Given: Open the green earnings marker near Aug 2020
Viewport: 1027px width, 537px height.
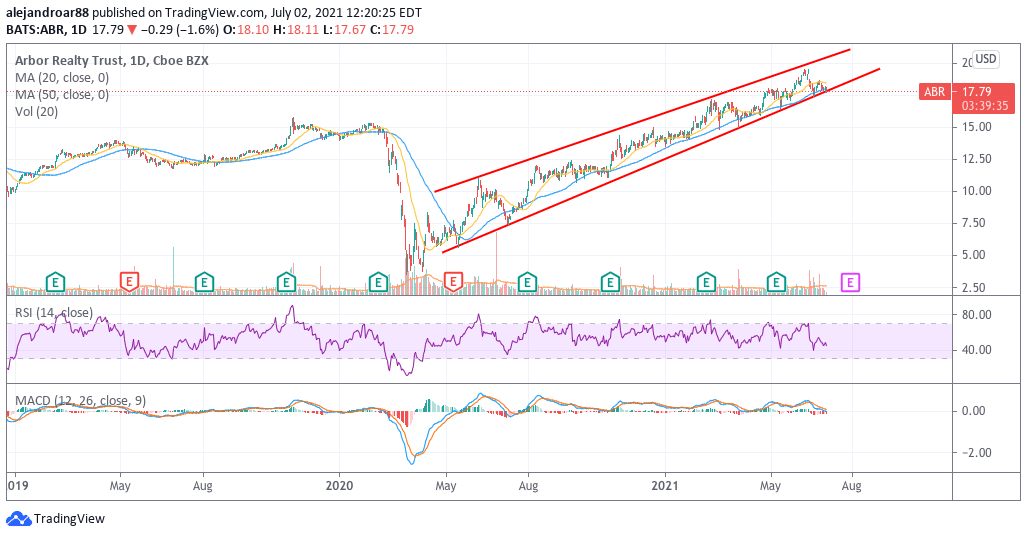Looking at the screenshot, I should pyautogui.click(x=527, y=282).
